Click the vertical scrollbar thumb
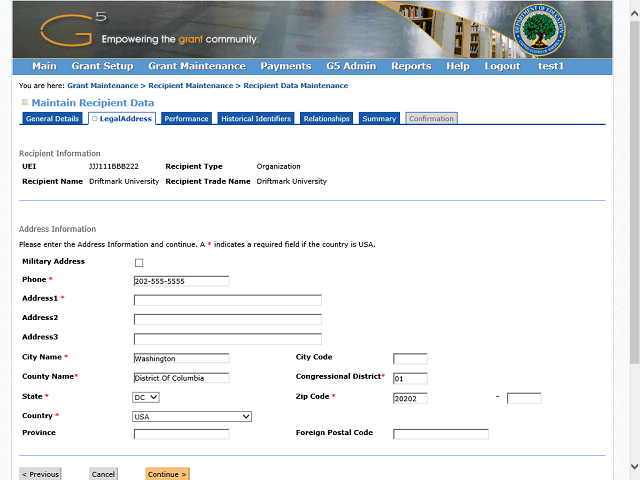Image resolution: width=640 pixels, height=480 pixels. tap(635, 192)
